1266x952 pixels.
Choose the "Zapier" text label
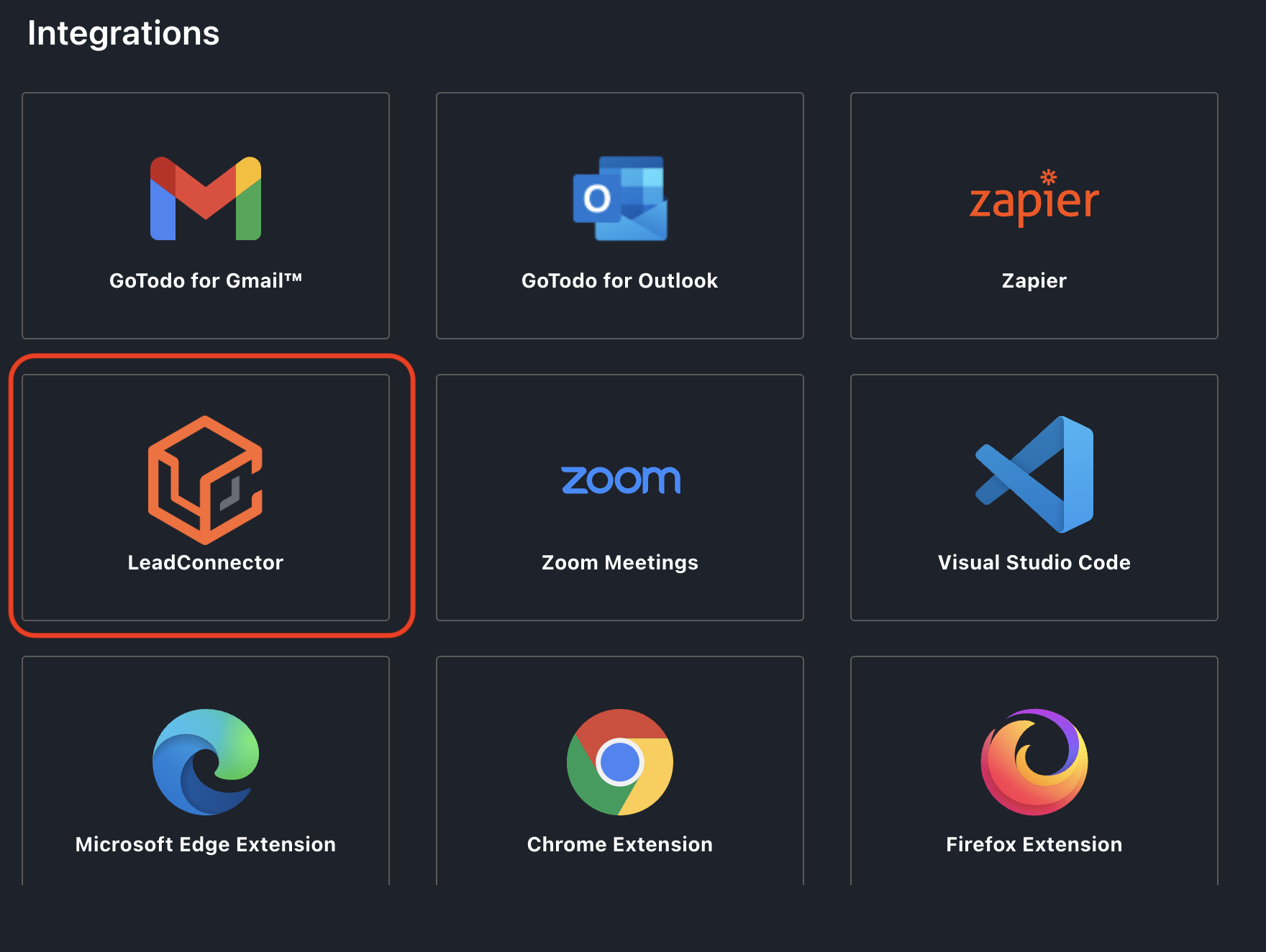coord(1034,280)
